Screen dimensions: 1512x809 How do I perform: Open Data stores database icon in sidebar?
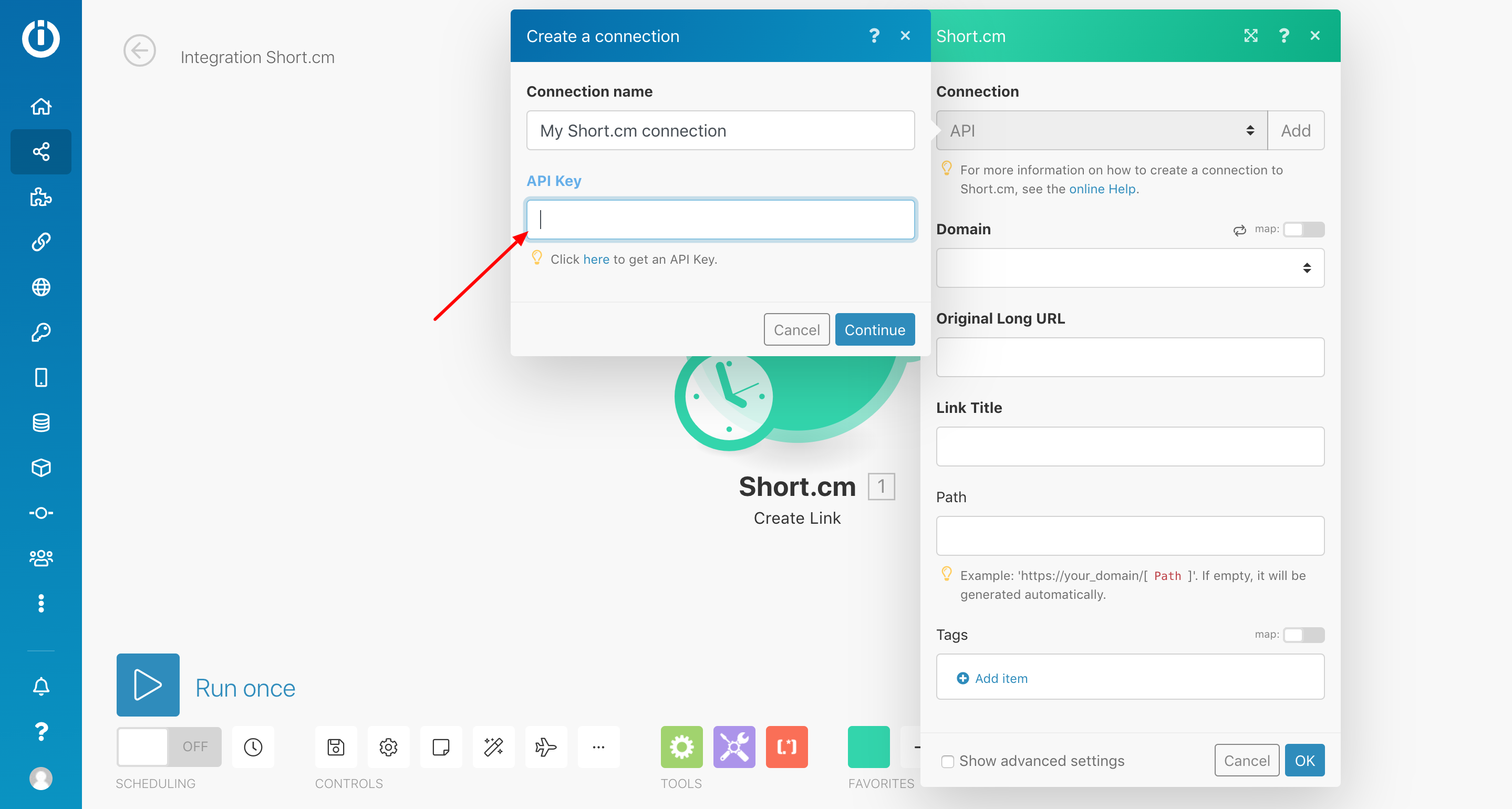pos(40,423)
